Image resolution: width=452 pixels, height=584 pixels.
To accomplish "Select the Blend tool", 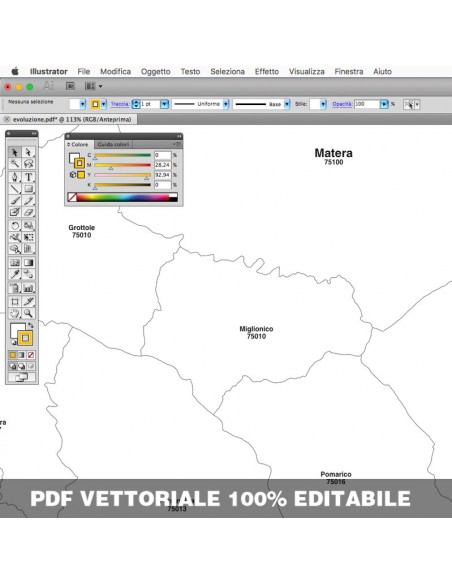I will point(28,274).
